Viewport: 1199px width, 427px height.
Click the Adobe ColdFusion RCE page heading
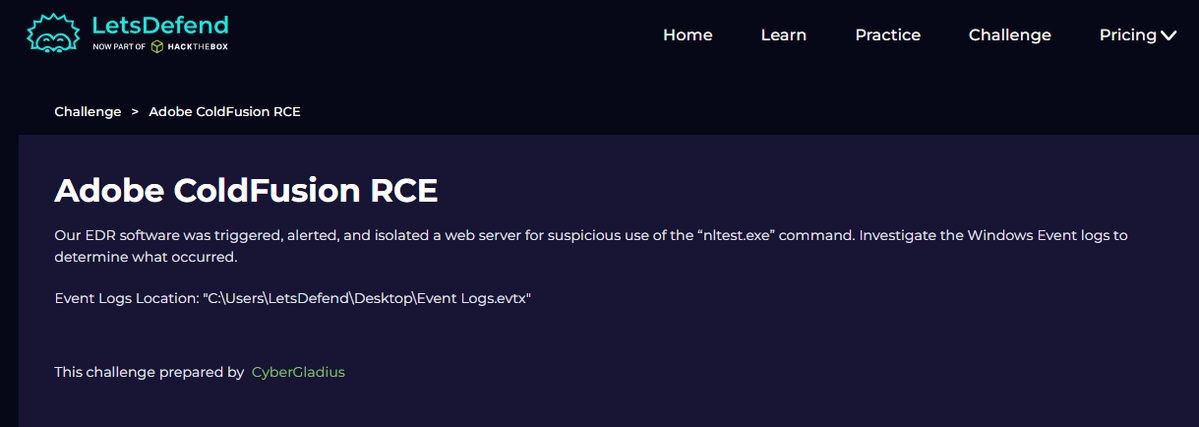point(246,191)
